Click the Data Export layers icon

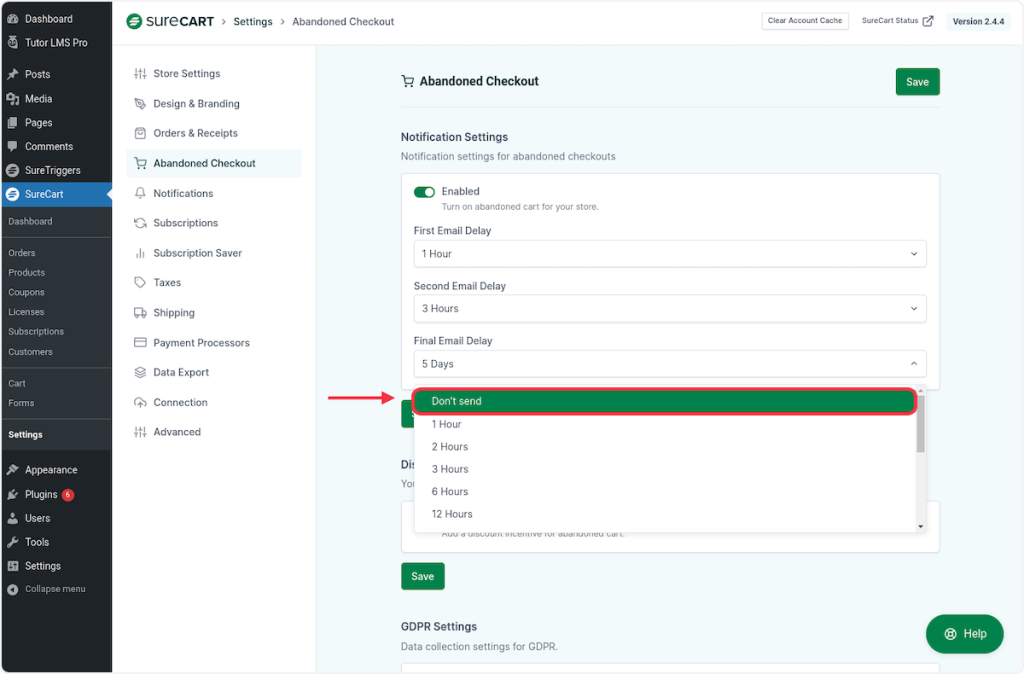(x=140, y=373)
